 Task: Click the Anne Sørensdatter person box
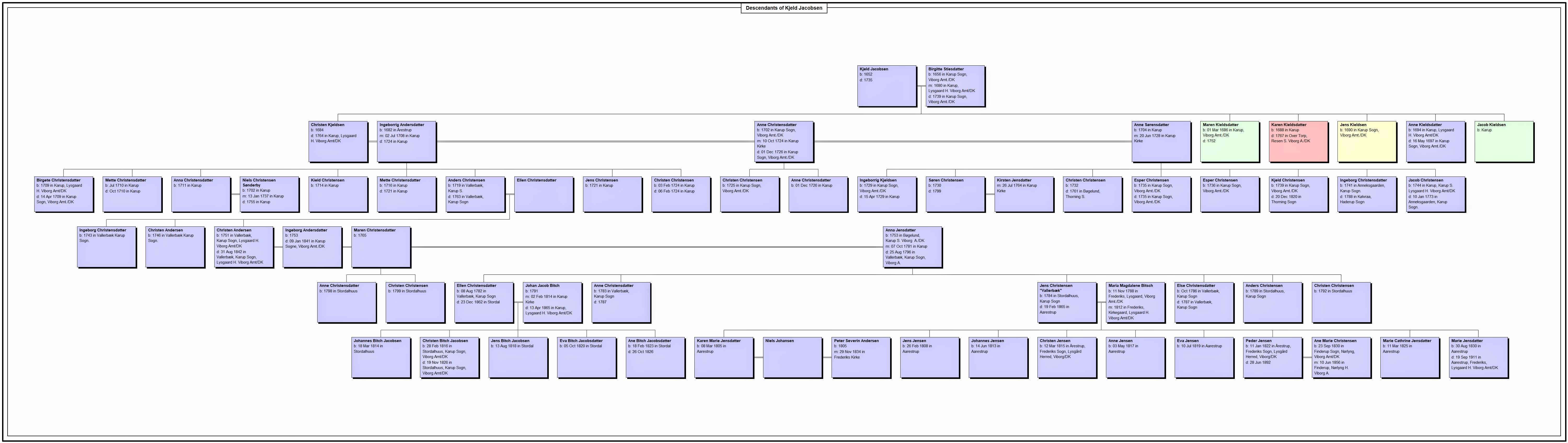coord(1161,141)
